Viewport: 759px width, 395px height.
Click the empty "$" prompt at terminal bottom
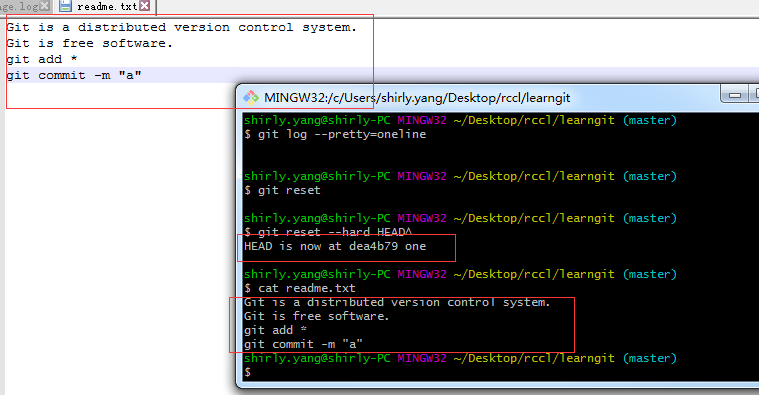tap(247, 372)
